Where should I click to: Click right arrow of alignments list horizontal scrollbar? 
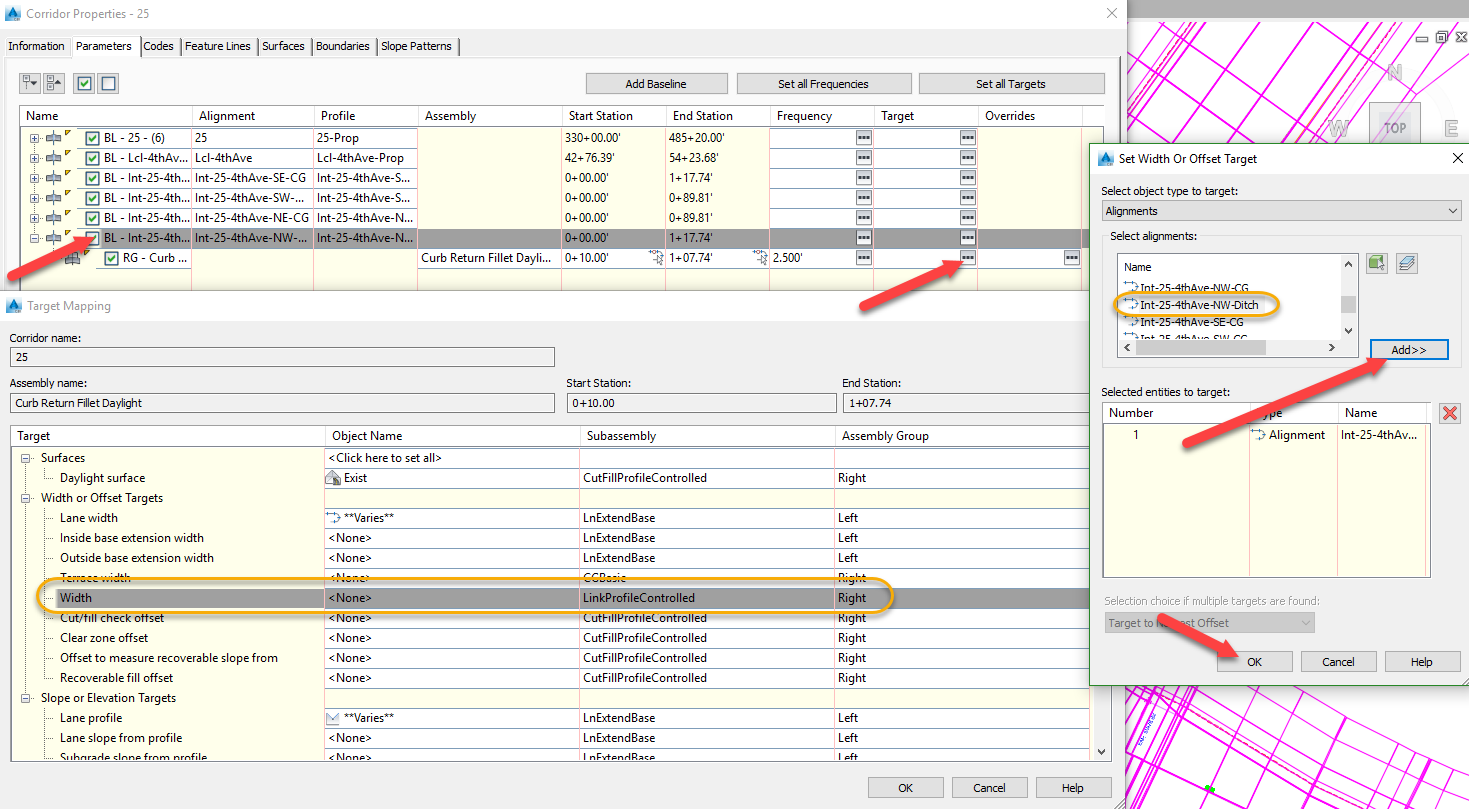pyautogui.click(x=1331, y=348)
